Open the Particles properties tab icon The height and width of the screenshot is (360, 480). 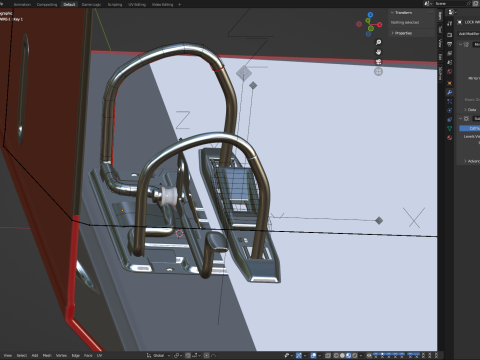click(450, 101)
